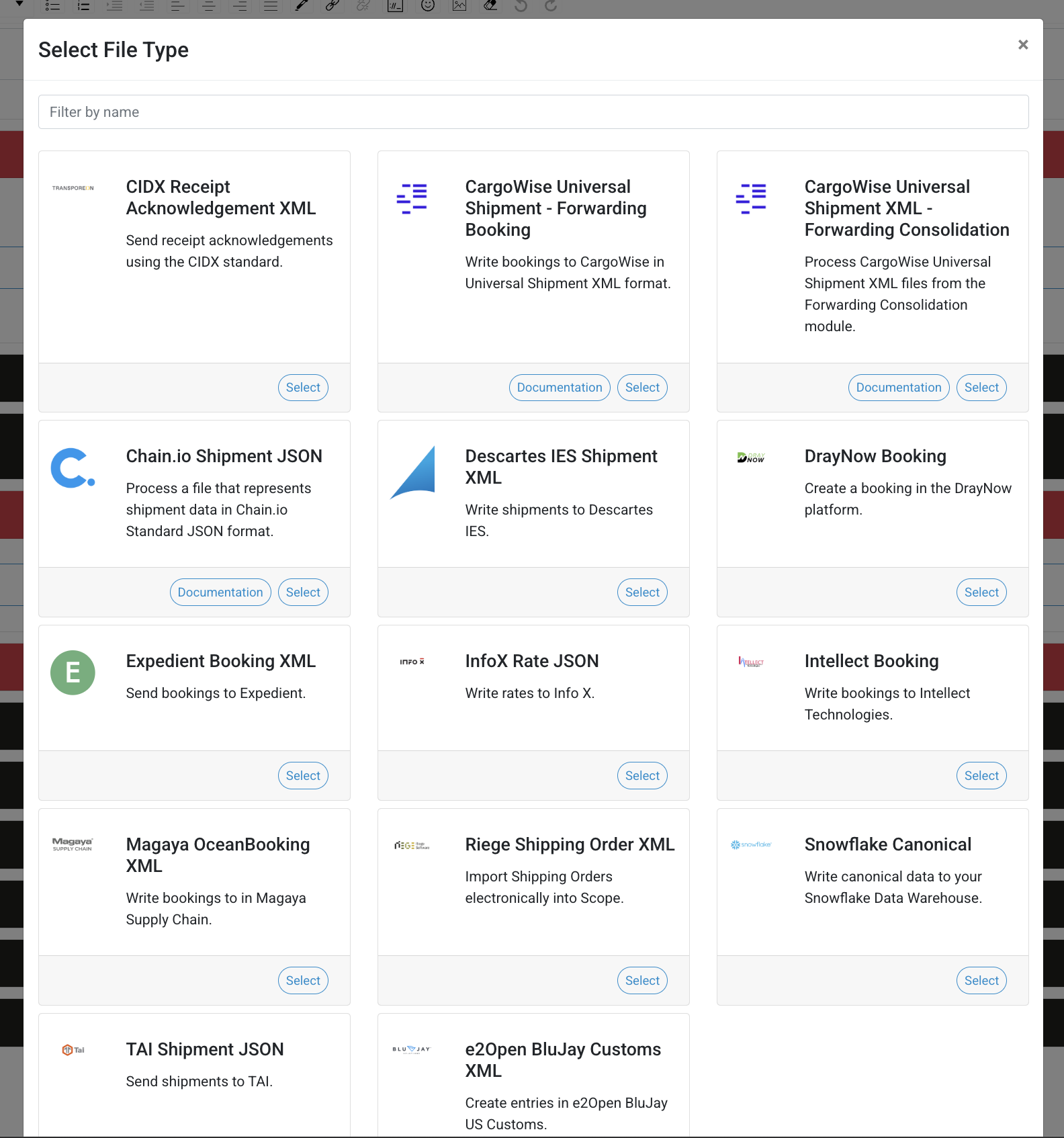1064x1138 pixels.
Task: Click the undo icon in editor toolbar
Action: tap(521, 5)
